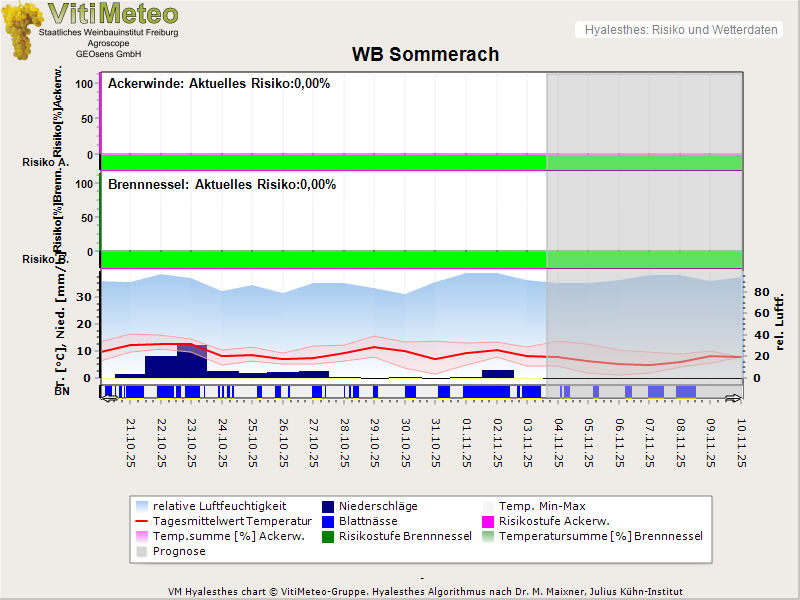
Task: Click the relative Luftfeuchtigkeit legend swatch
Action: [x=143, y=507]
